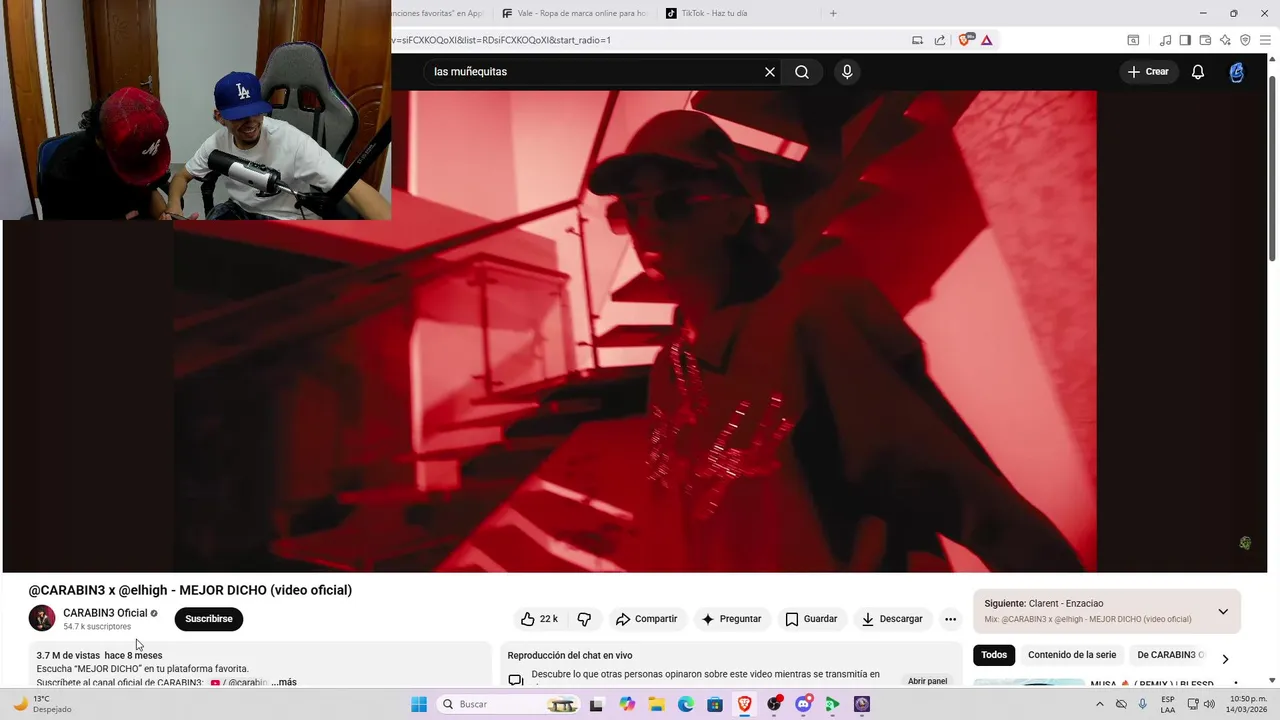Launch Copilot from taskbar
Screen dimensions: 1280x720
627,704
